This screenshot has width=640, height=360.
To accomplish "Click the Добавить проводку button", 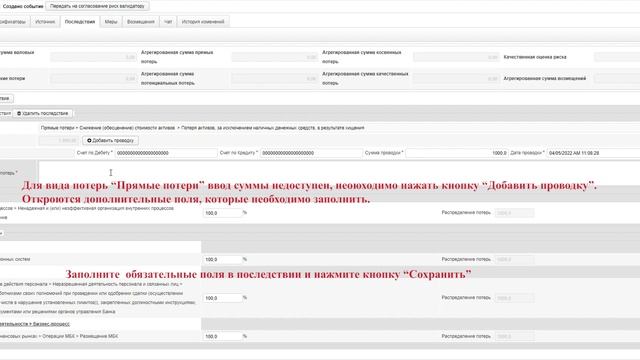I will click(x=111, y=140).
